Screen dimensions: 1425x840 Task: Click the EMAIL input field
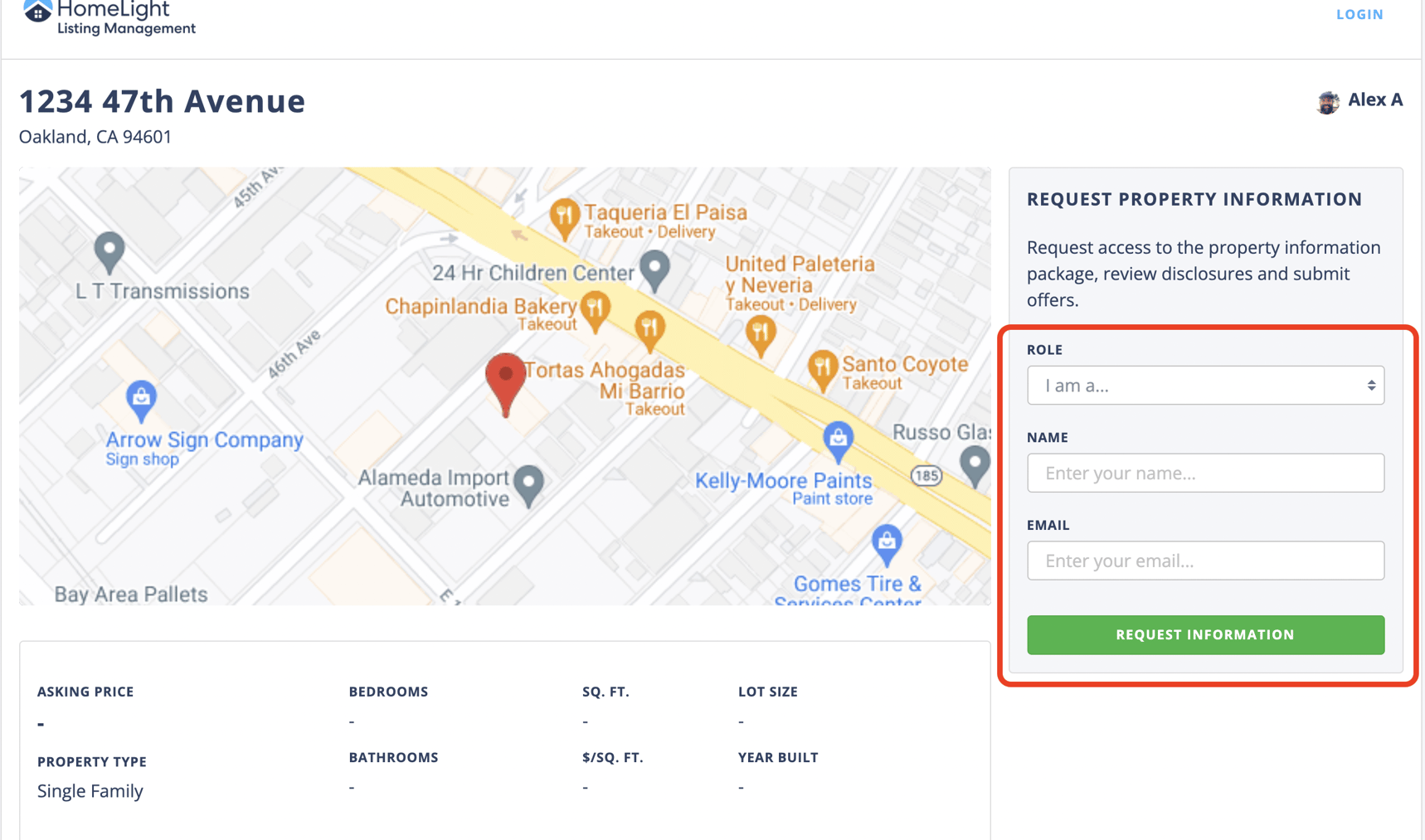[x=1204, y=561]
